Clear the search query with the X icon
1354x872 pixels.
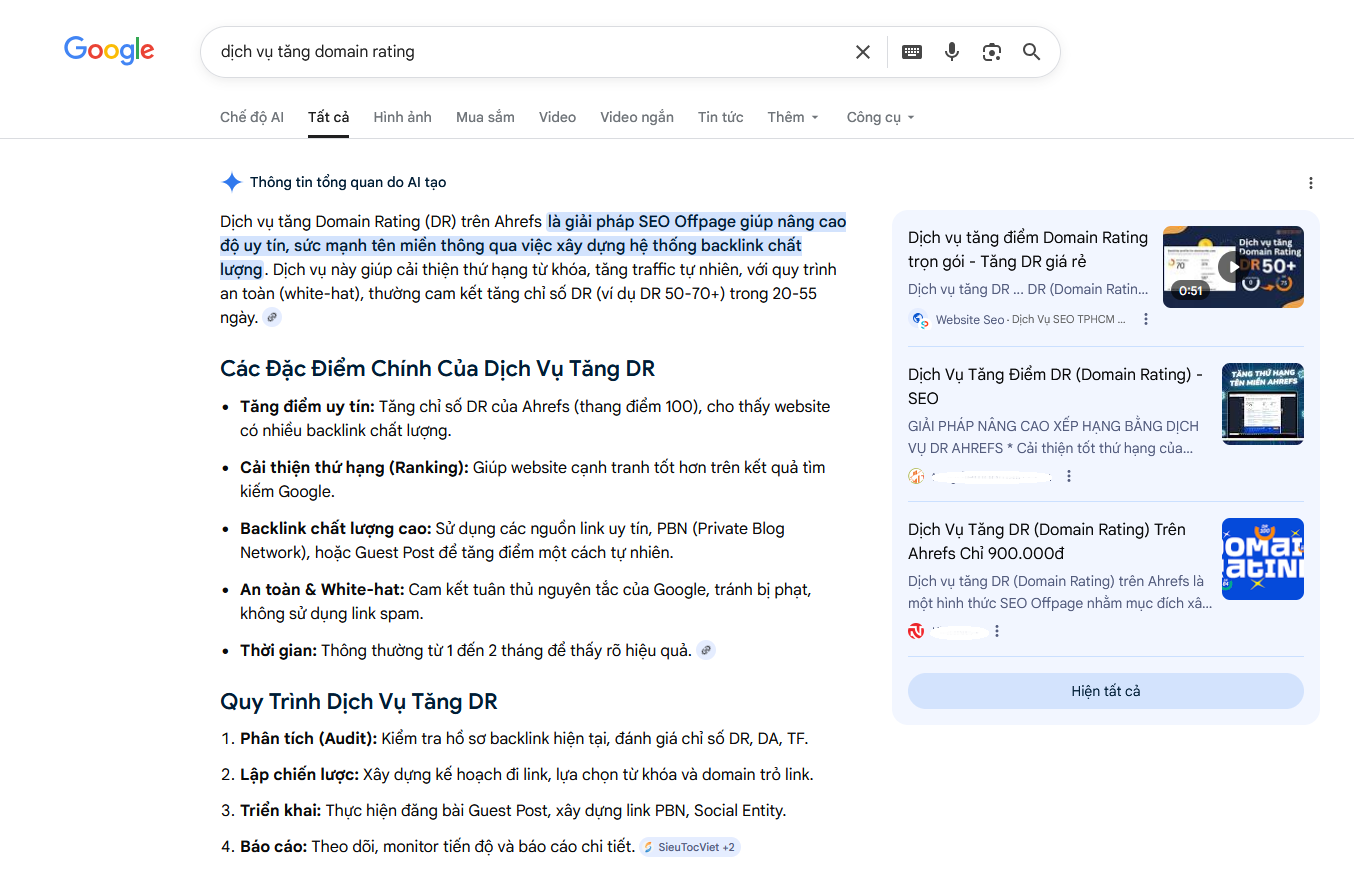point(862,51)
